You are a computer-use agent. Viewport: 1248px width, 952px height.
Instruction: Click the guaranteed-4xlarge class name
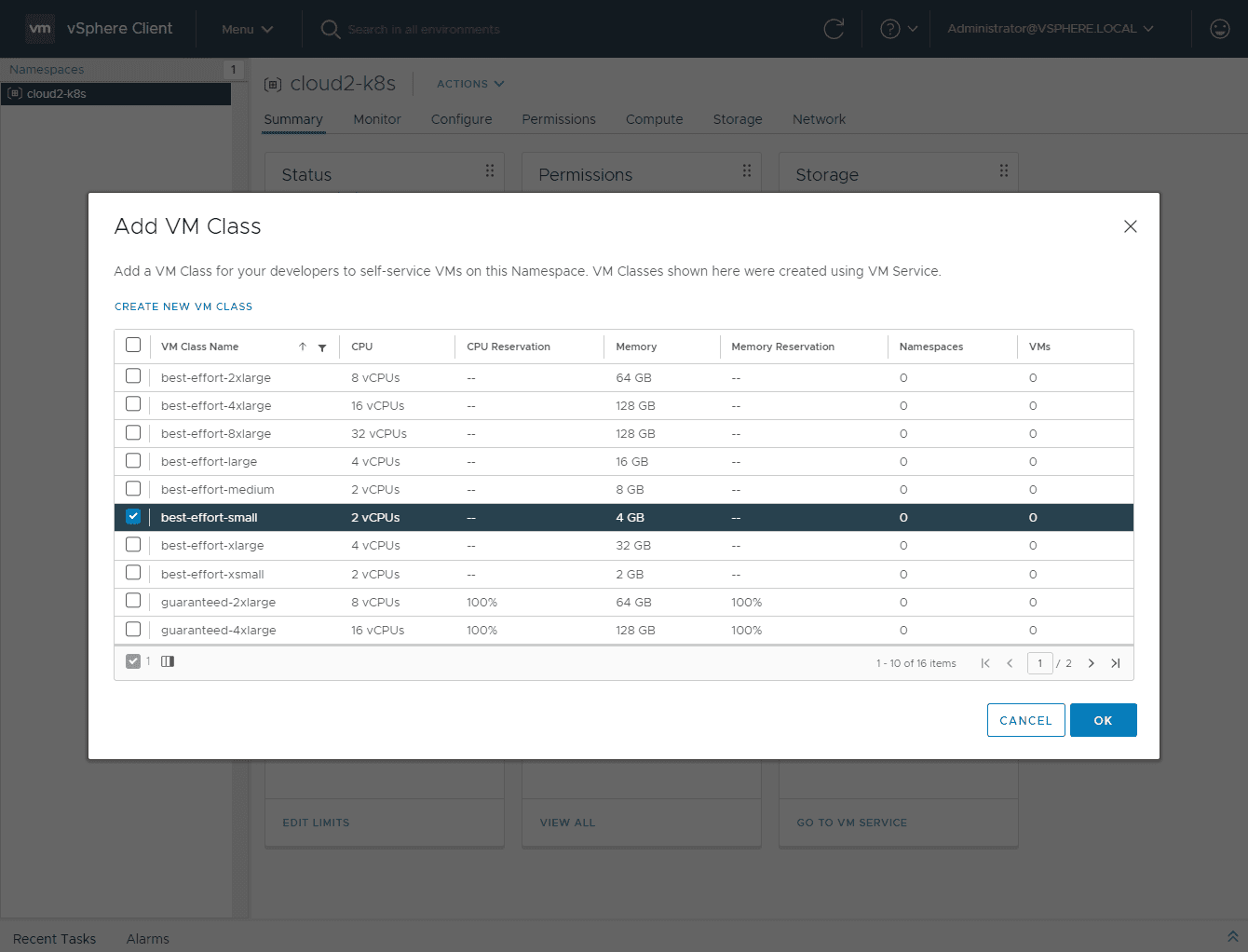click(x=219, y=630)
